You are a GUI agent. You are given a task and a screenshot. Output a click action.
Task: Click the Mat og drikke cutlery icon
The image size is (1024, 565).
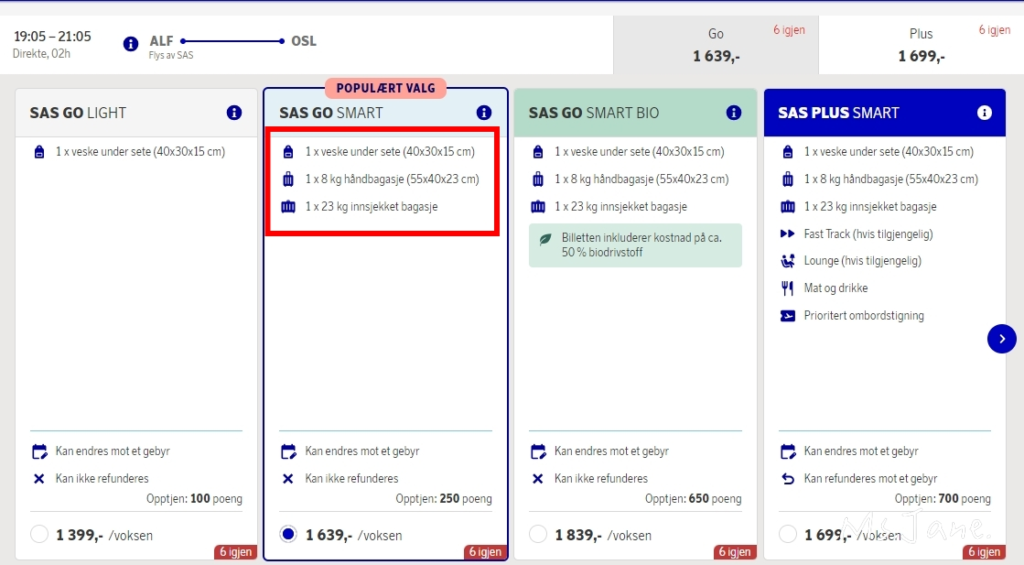[x=787, y=288]
